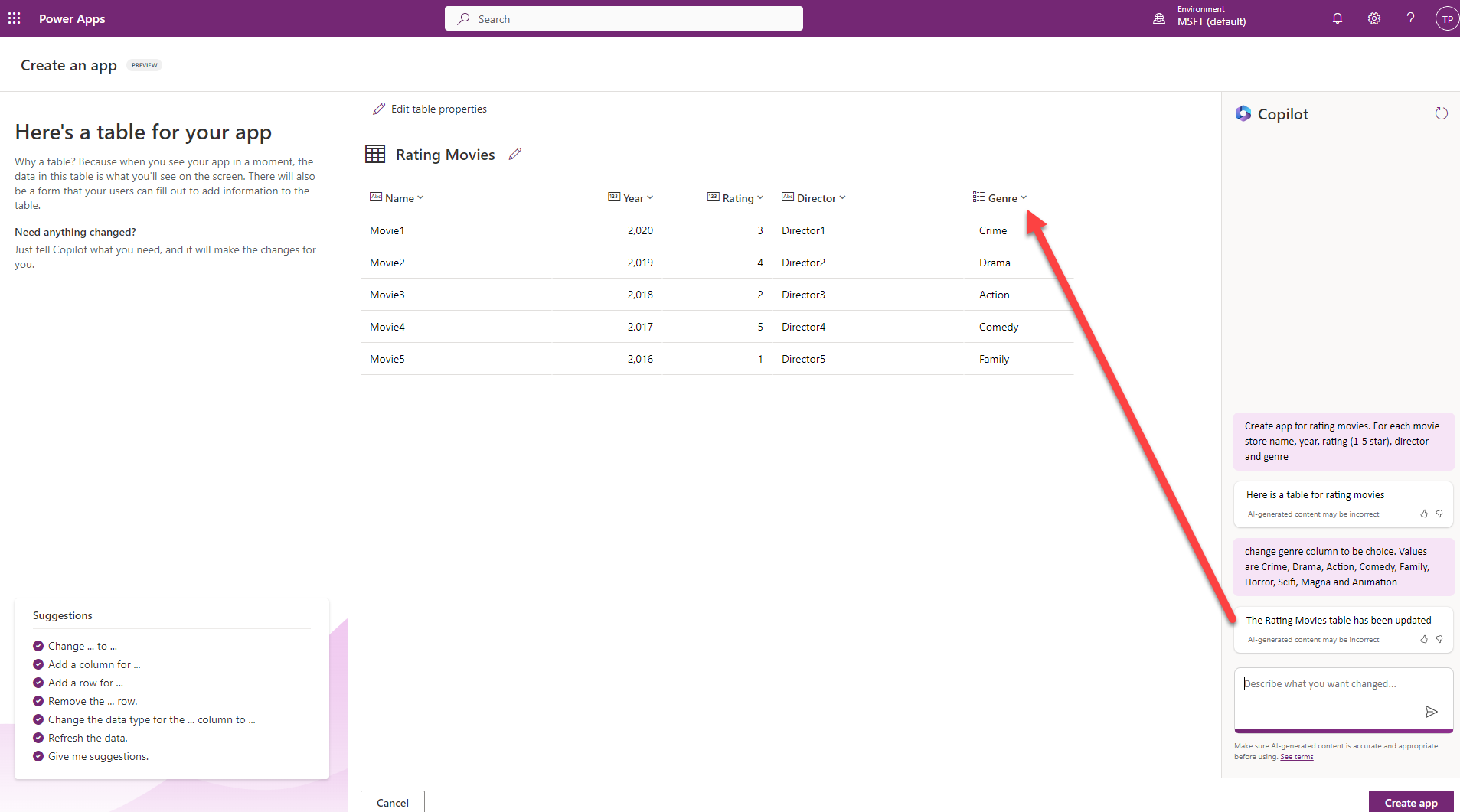Reset Copilot chat with the refresh icon
1460x812 pixels.
coord(1441,113)
